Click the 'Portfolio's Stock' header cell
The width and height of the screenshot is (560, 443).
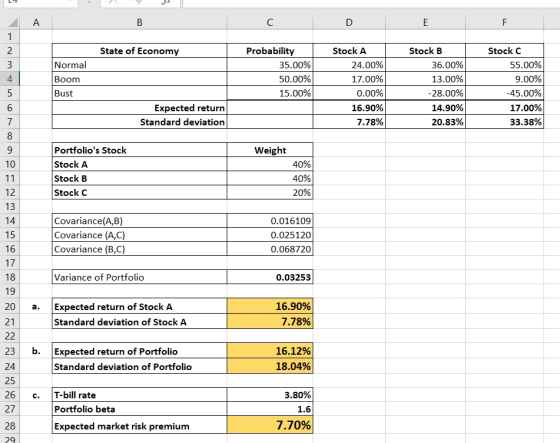[x=139, y=150]
